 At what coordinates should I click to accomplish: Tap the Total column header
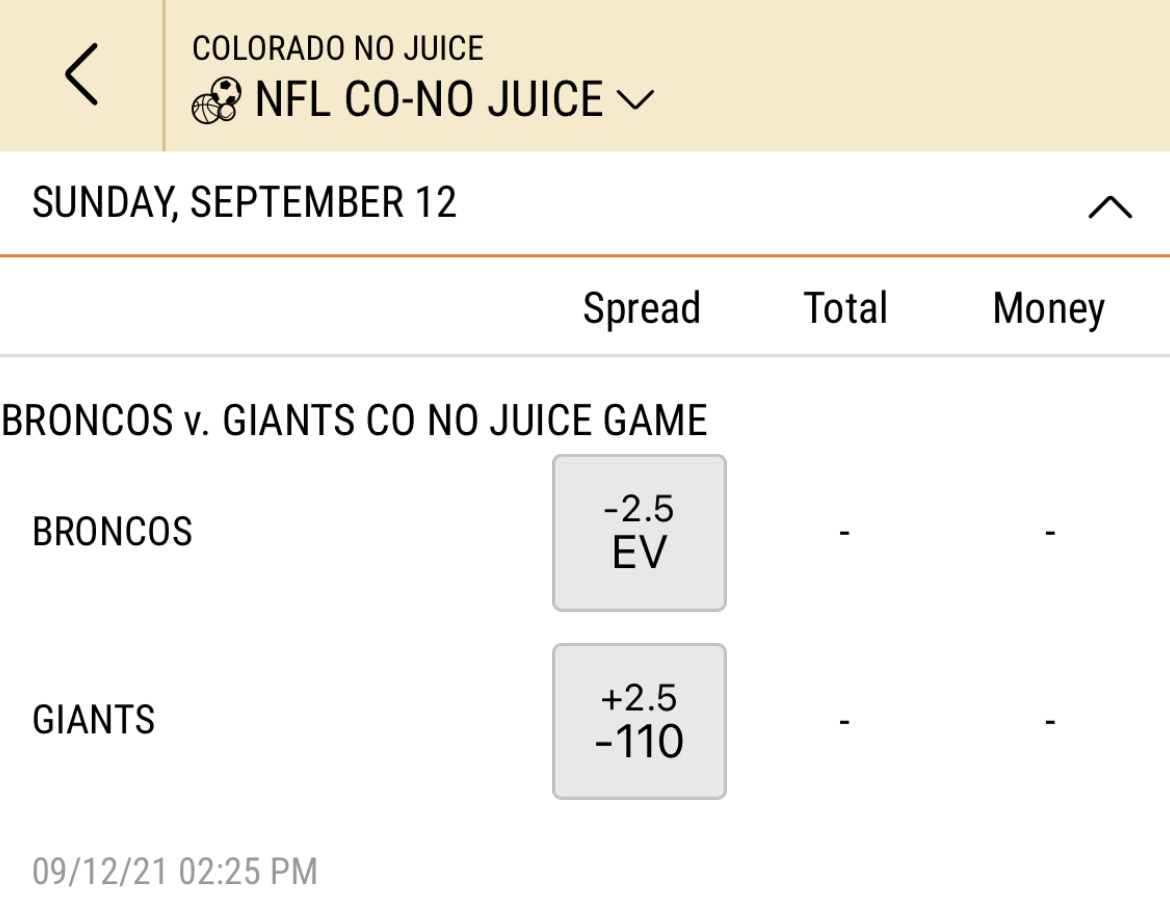[845, 307]
